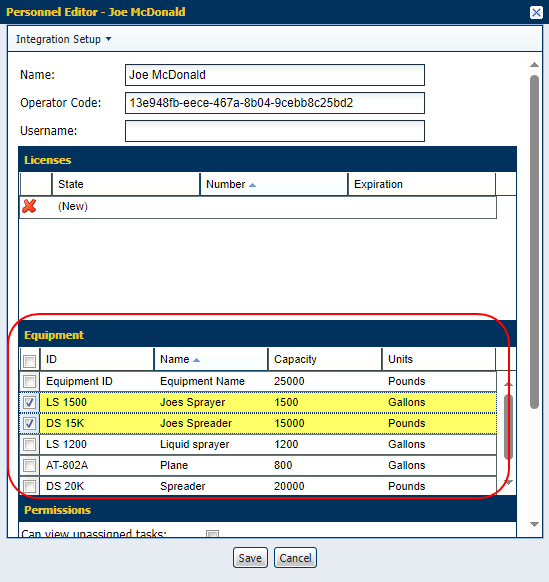Click the Equipment list scroll down arrow
The width and height of the screenshot is (549, 582).
click(x=509, y=482)
